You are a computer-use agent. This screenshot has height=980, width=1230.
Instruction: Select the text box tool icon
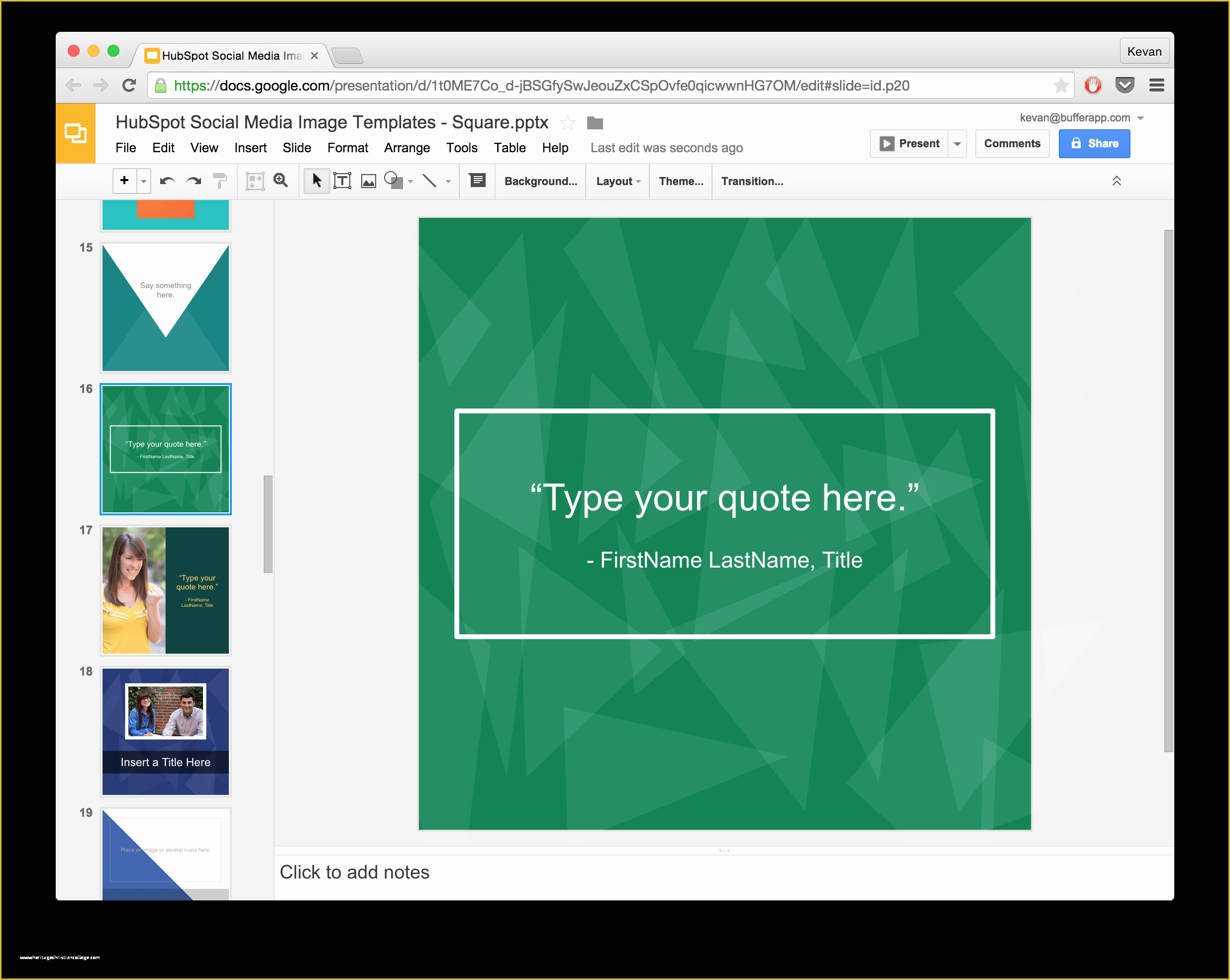(x=343, y=181)
